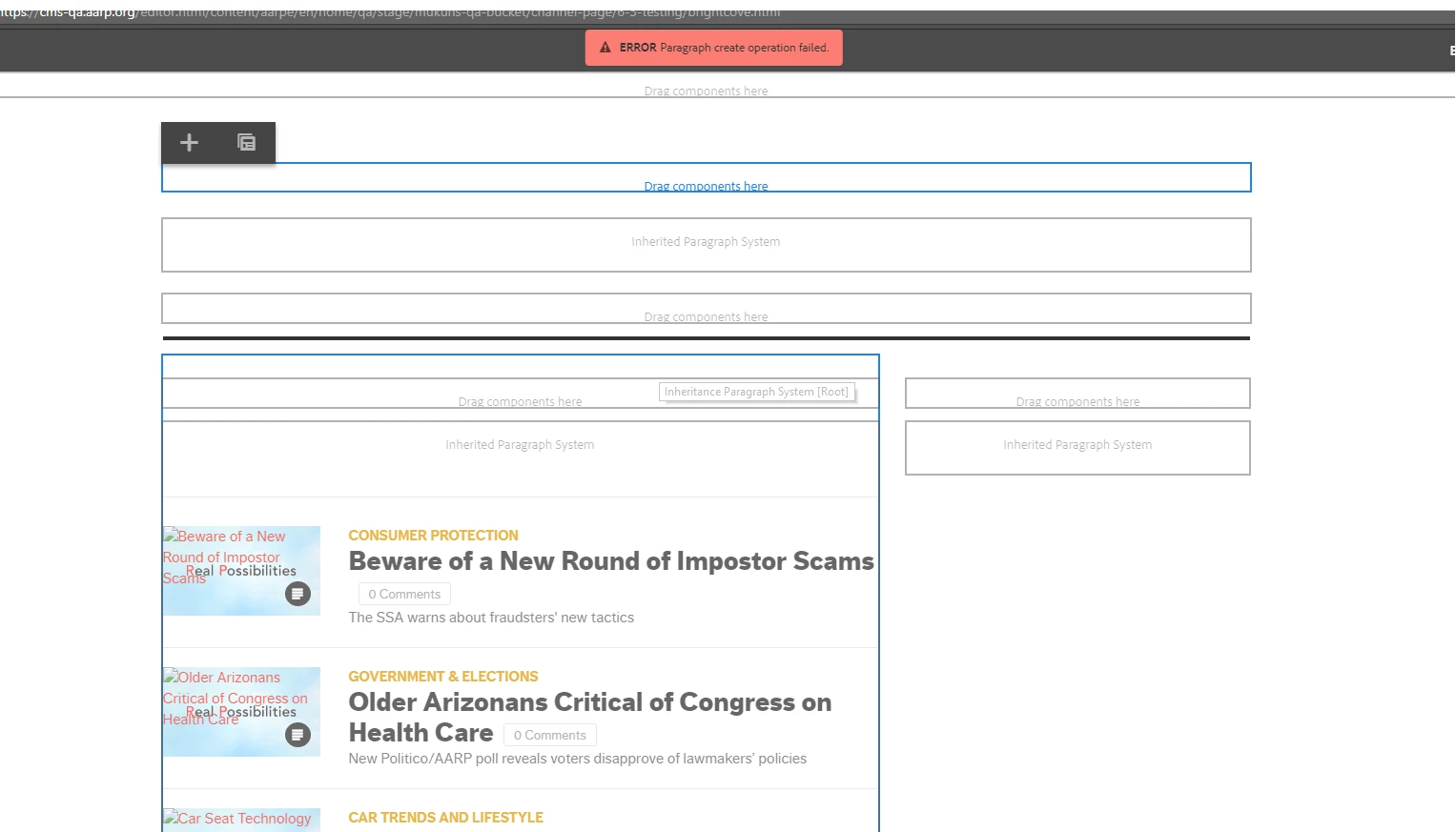Select right sidebar Inherited Paragraph System box
The width and height of the screenshot is (1456, 832).
tap(1077, 448)
